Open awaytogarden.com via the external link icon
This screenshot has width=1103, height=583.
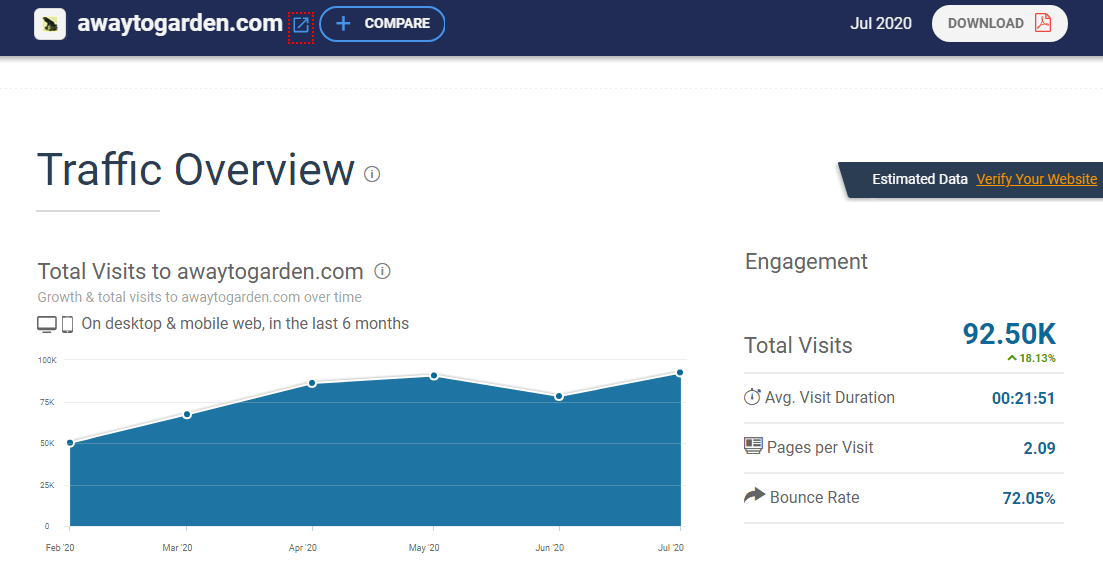tap(301, 25)
